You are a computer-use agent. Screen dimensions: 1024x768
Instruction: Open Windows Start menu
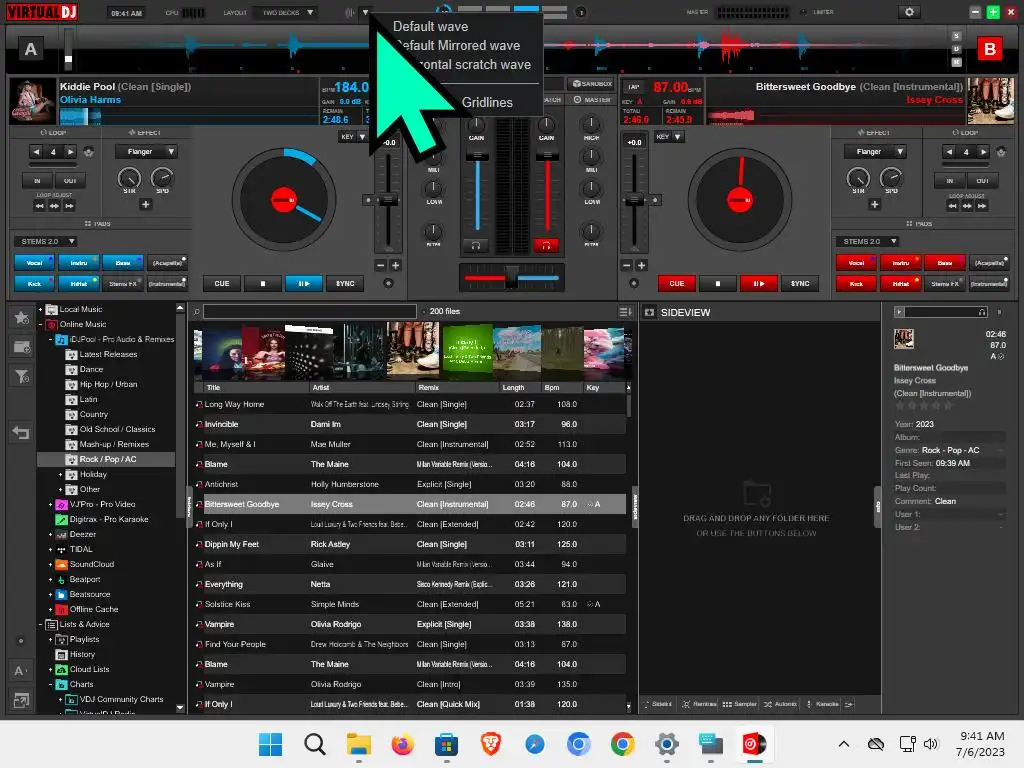270,744
